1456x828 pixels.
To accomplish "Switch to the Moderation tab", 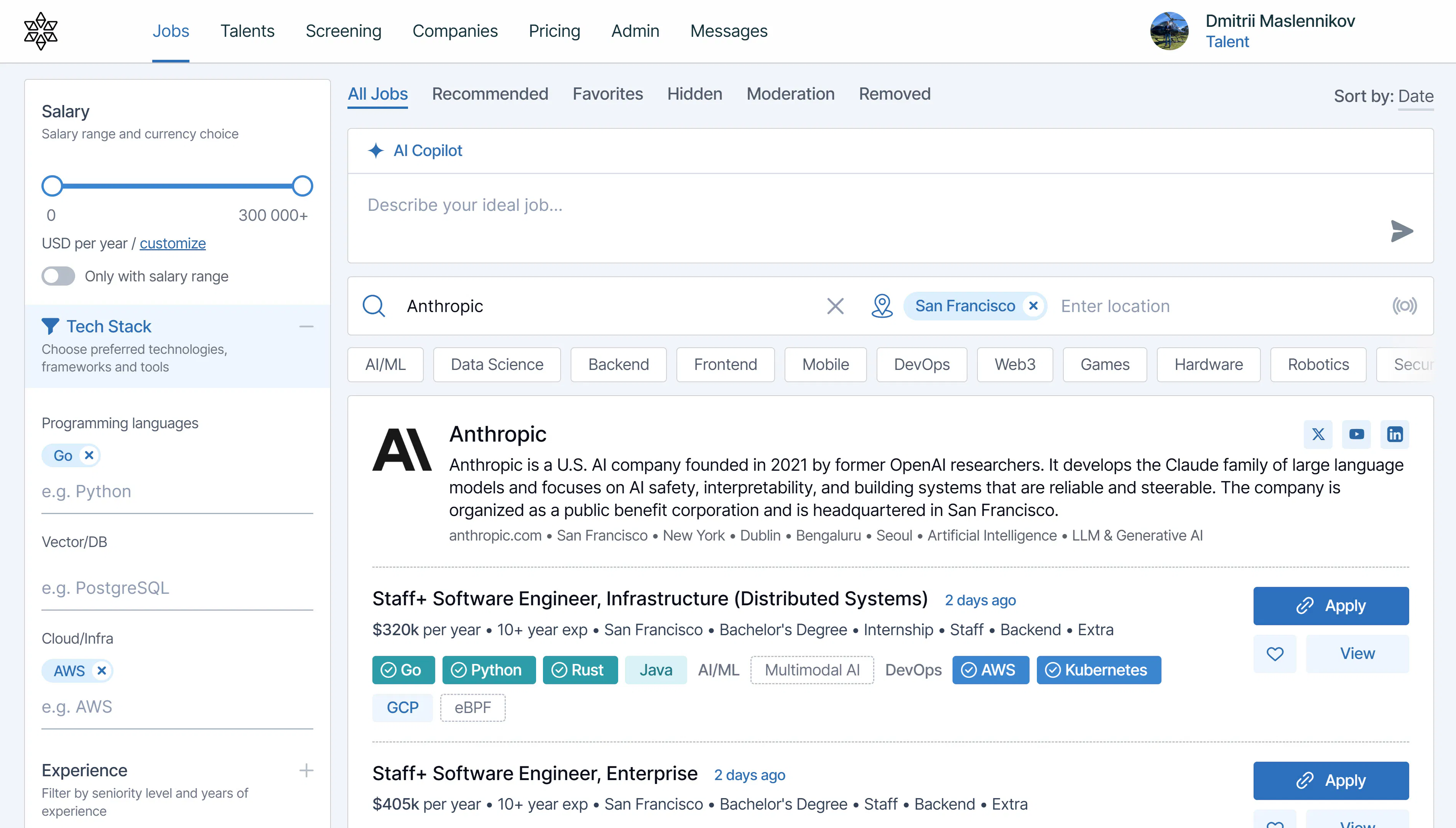I will tap(790, 94).
